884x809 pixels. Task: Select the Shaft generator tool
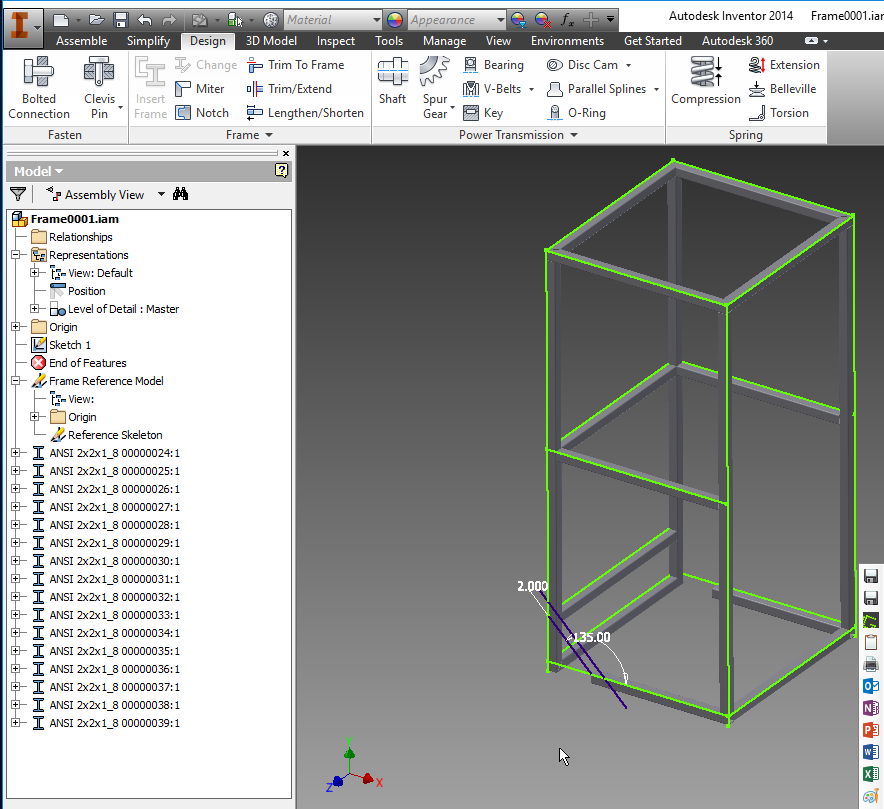[392, 80]
